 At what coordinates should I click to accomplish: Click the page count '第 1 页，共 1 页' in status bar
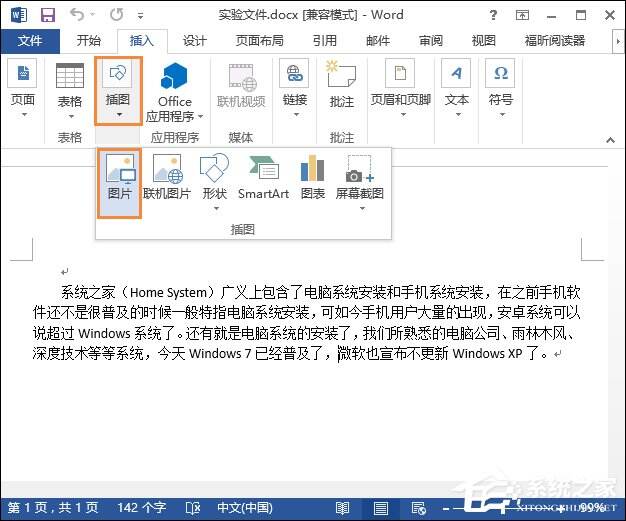click(x=53, y=508)
